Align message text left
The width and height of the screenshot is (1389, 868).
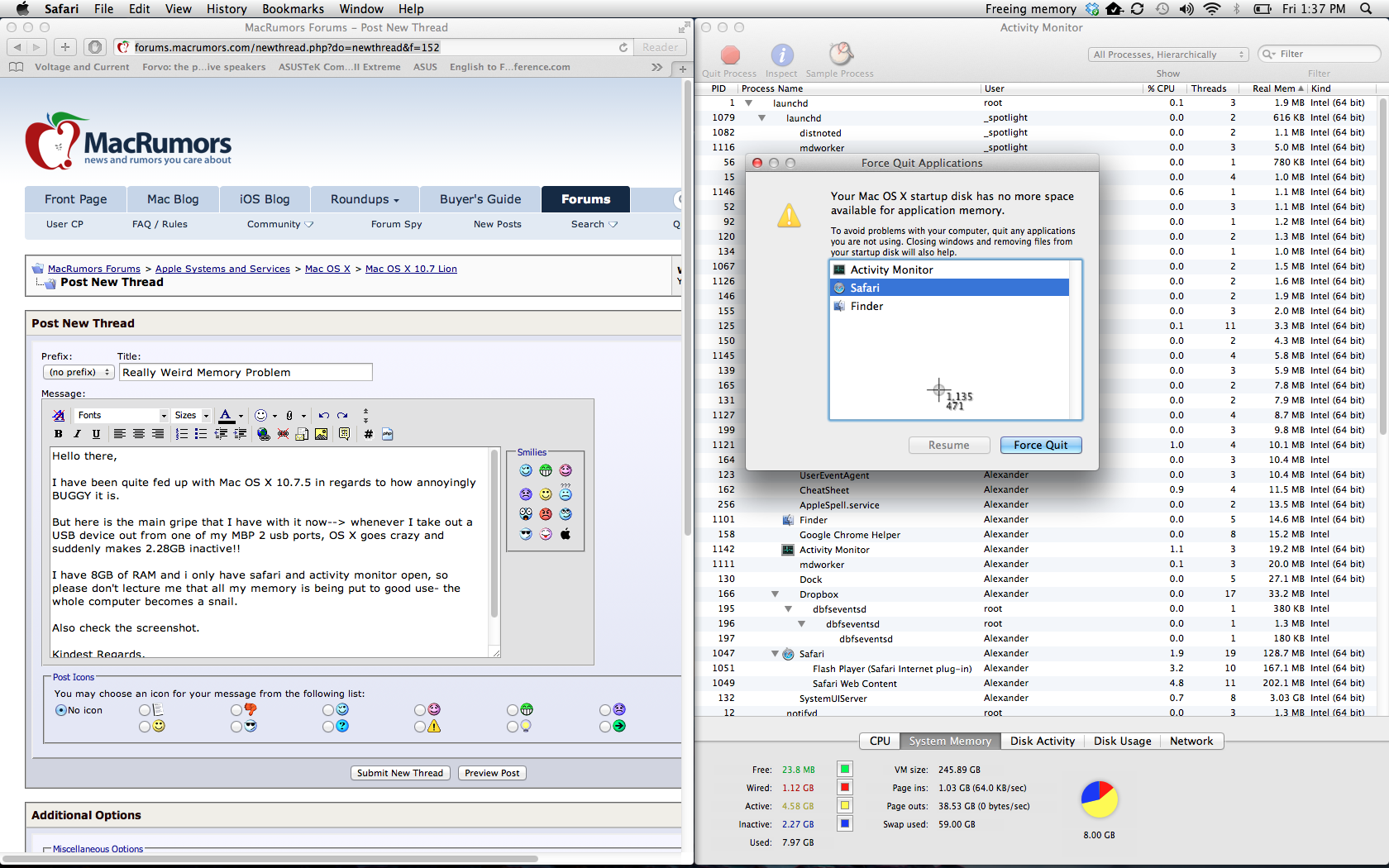pos(120,434)
